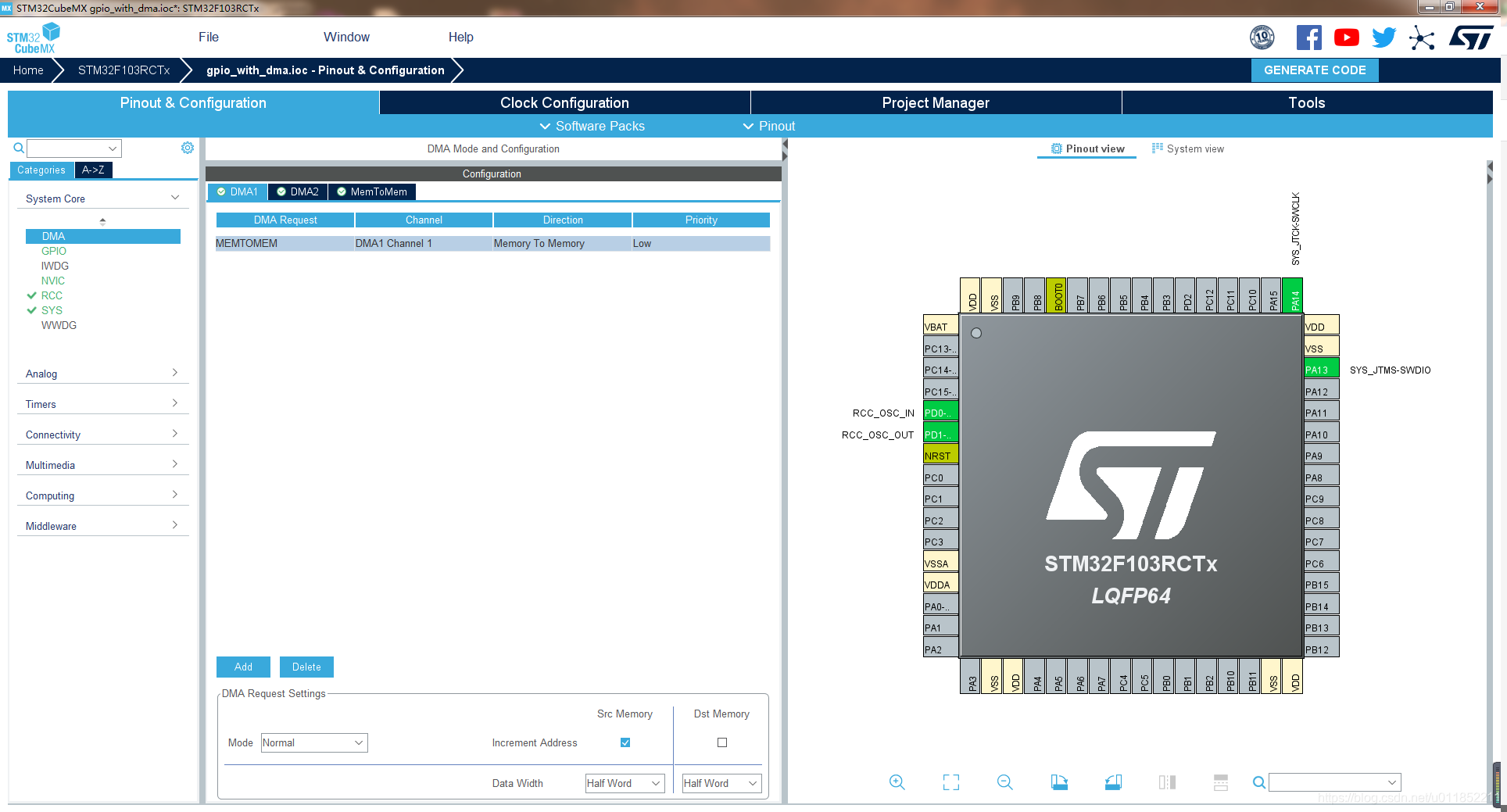Open the File menu

[x=208, y=37]
